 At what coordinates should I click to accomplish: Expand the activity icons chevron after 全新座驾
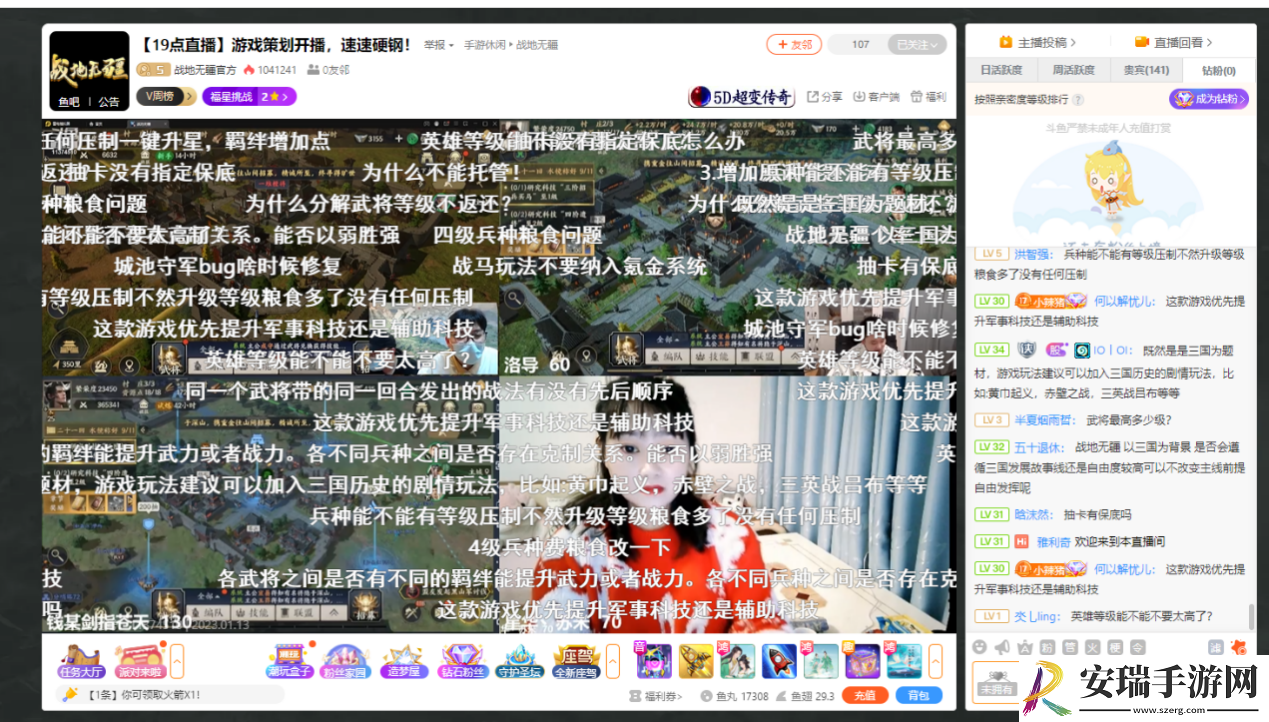click(612, 661)
